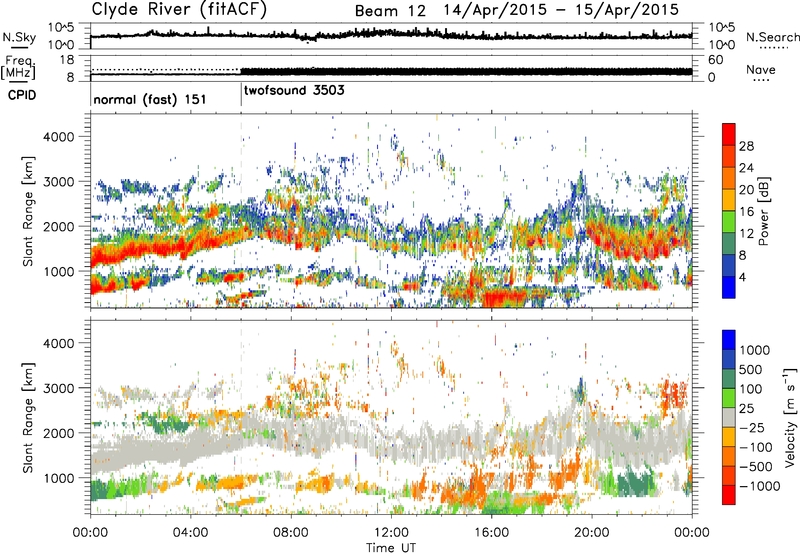The height and width of the screenshot is (554, 800).
Task: Click the '16:00' time axis label
Action: pyautogui.click(x=491, y=533)
